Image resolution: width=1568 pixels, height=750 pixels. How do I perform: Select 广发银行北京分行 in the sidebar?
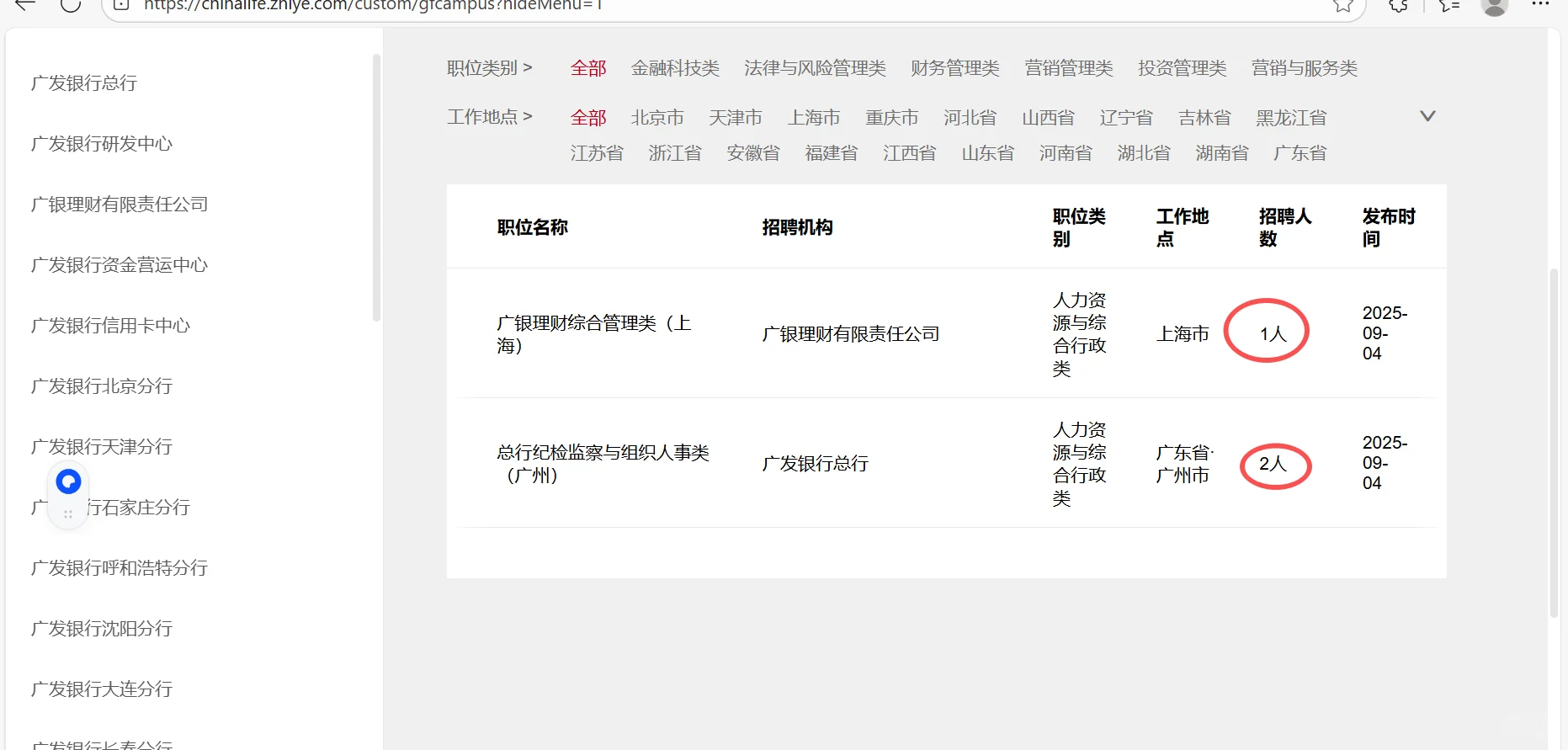tap(102, 386)
